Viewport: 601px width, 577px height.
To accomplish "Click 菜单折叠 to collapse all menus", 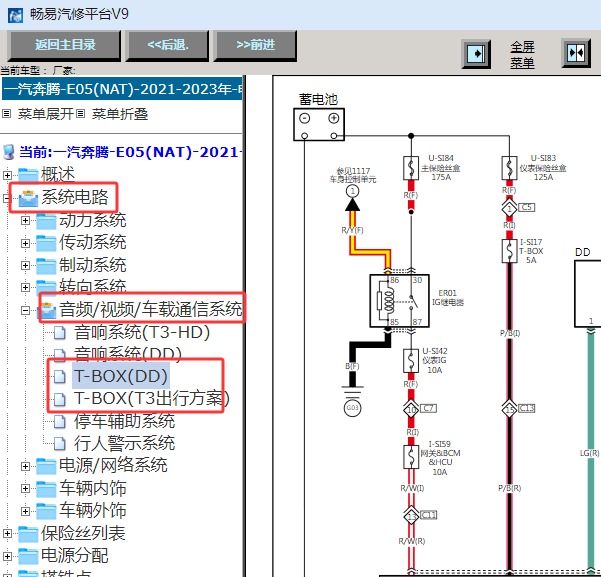I will point(120,114).
